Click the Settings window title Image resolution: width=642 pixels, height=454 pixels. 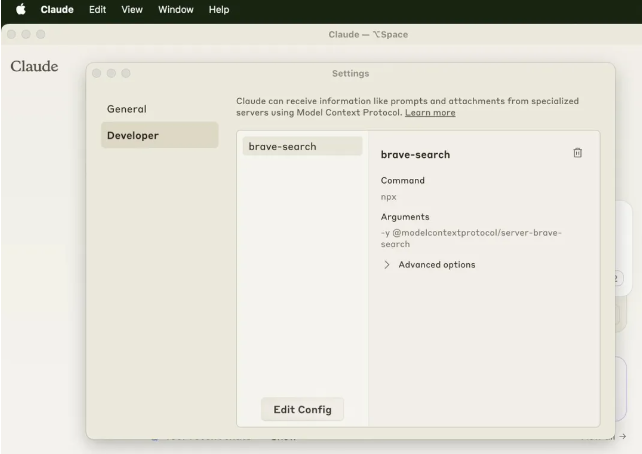[x=350, y=73]
